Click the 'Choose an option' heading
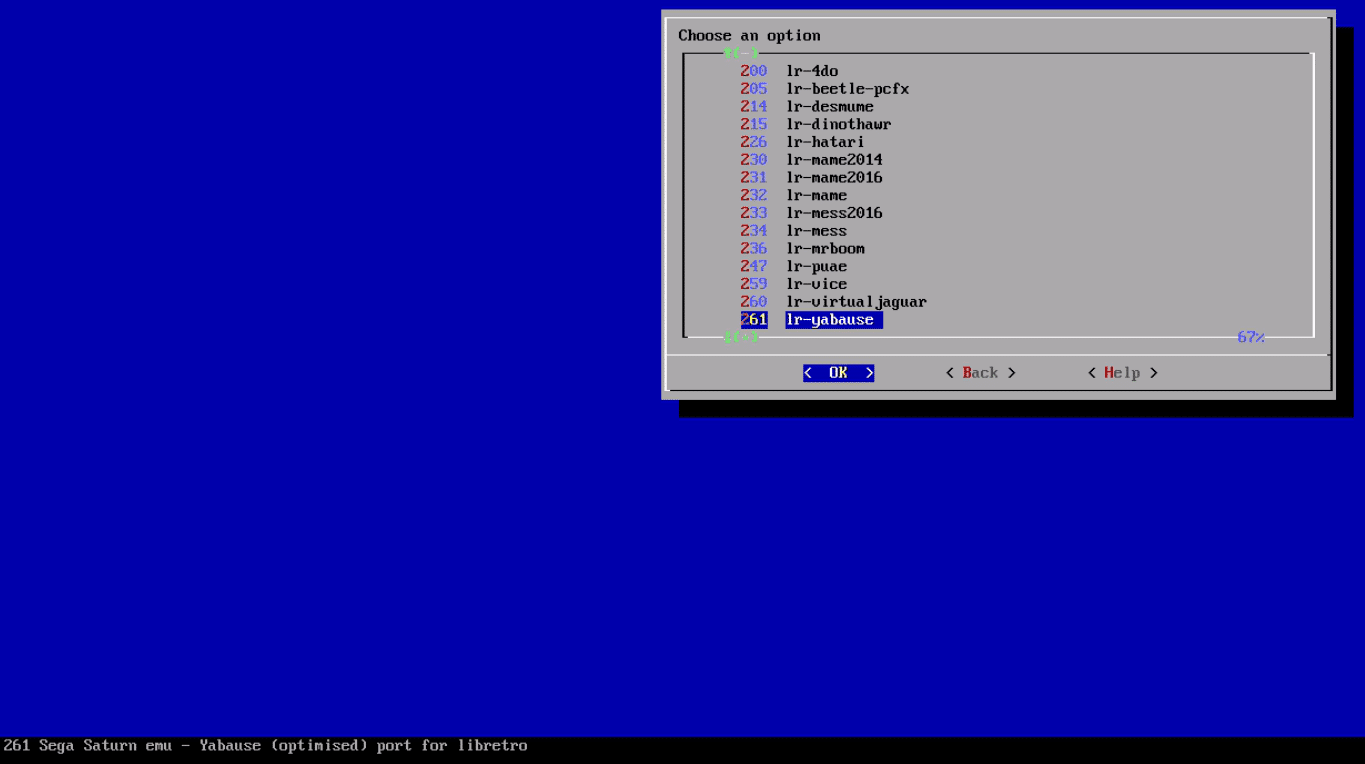This screenshot has height=764, width=1365. 749,36
